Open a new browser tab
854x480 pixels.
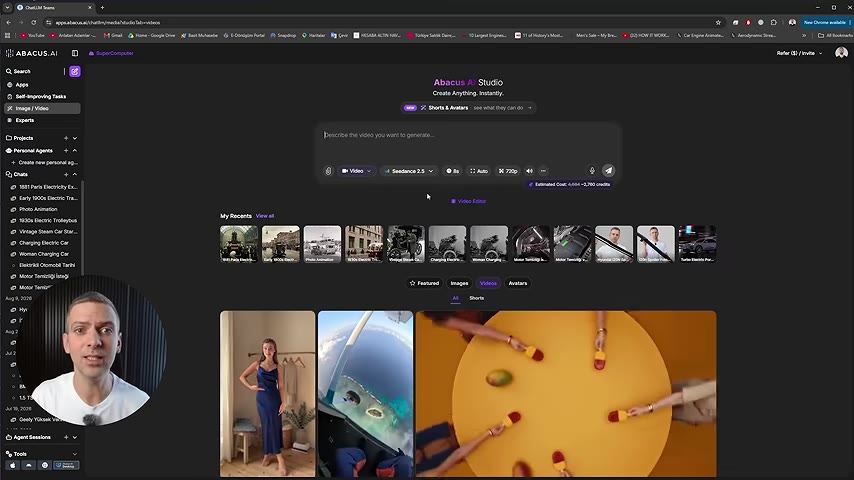(102, 8)
